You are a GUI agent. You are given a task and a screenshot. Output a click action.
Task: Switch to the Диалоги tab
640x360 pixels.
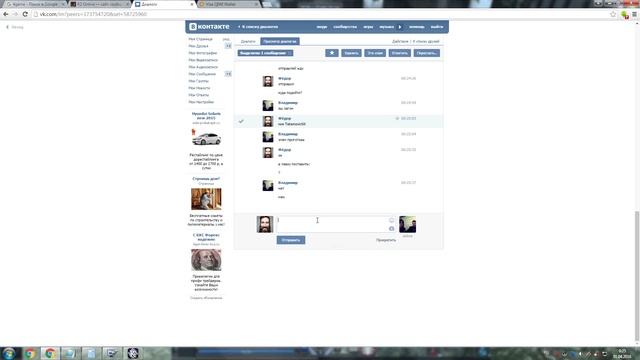click(x=248, y=41)
